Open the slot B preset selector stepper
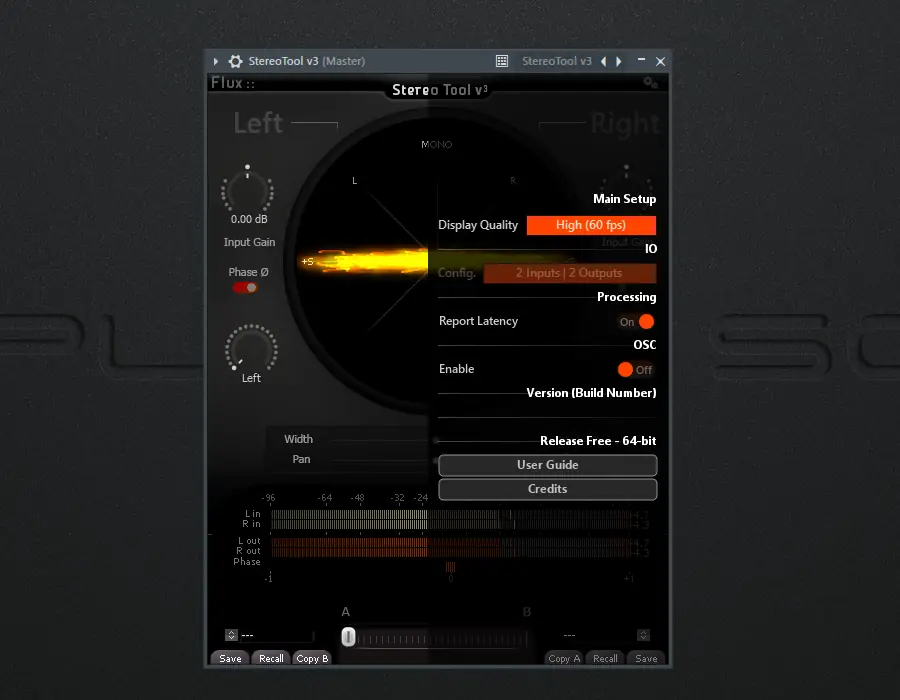This screenshot has width=900, height=700. coord(643,635)
